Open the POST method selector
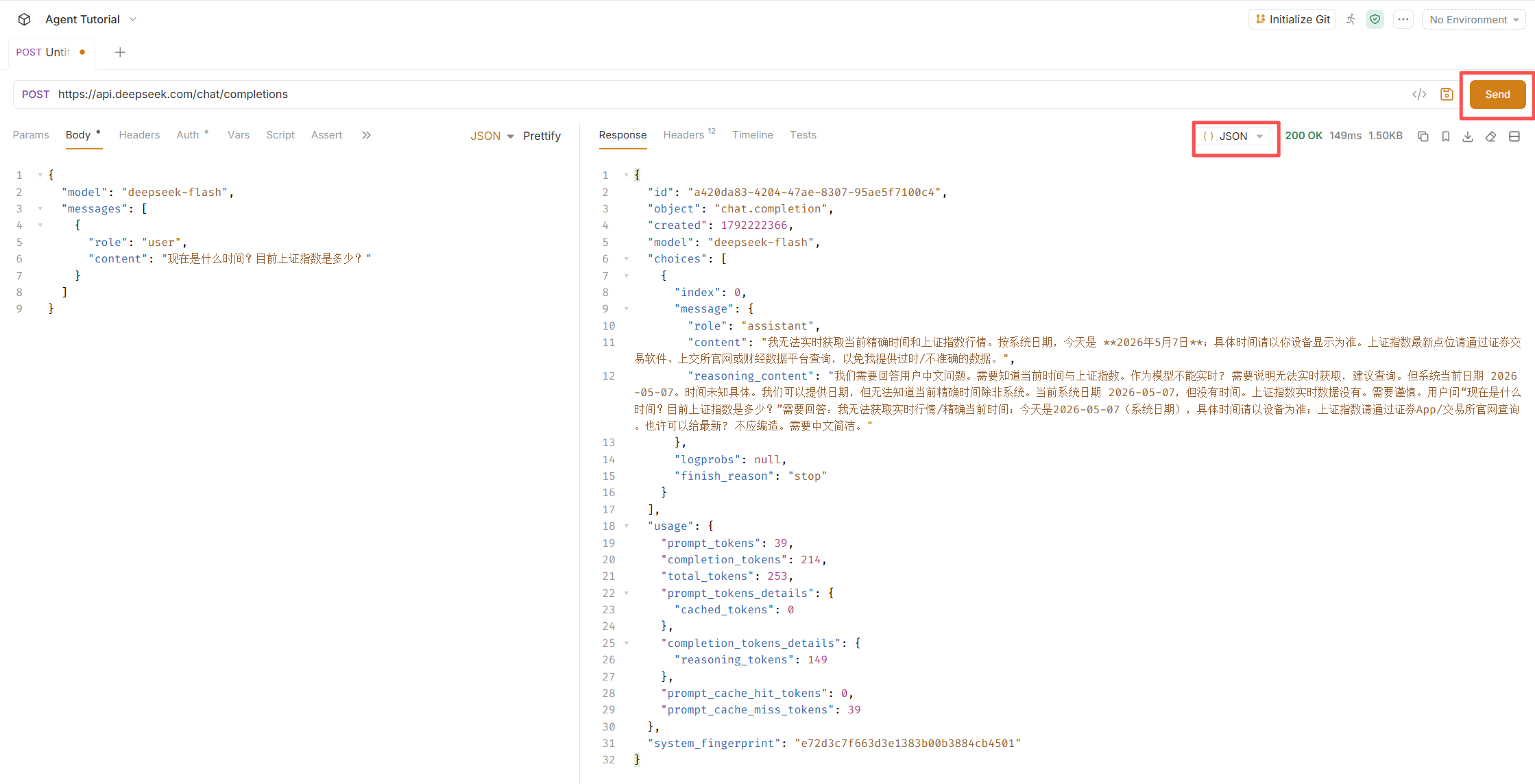This screenshot has width=1535, height=784. click(x=36, y=95)
